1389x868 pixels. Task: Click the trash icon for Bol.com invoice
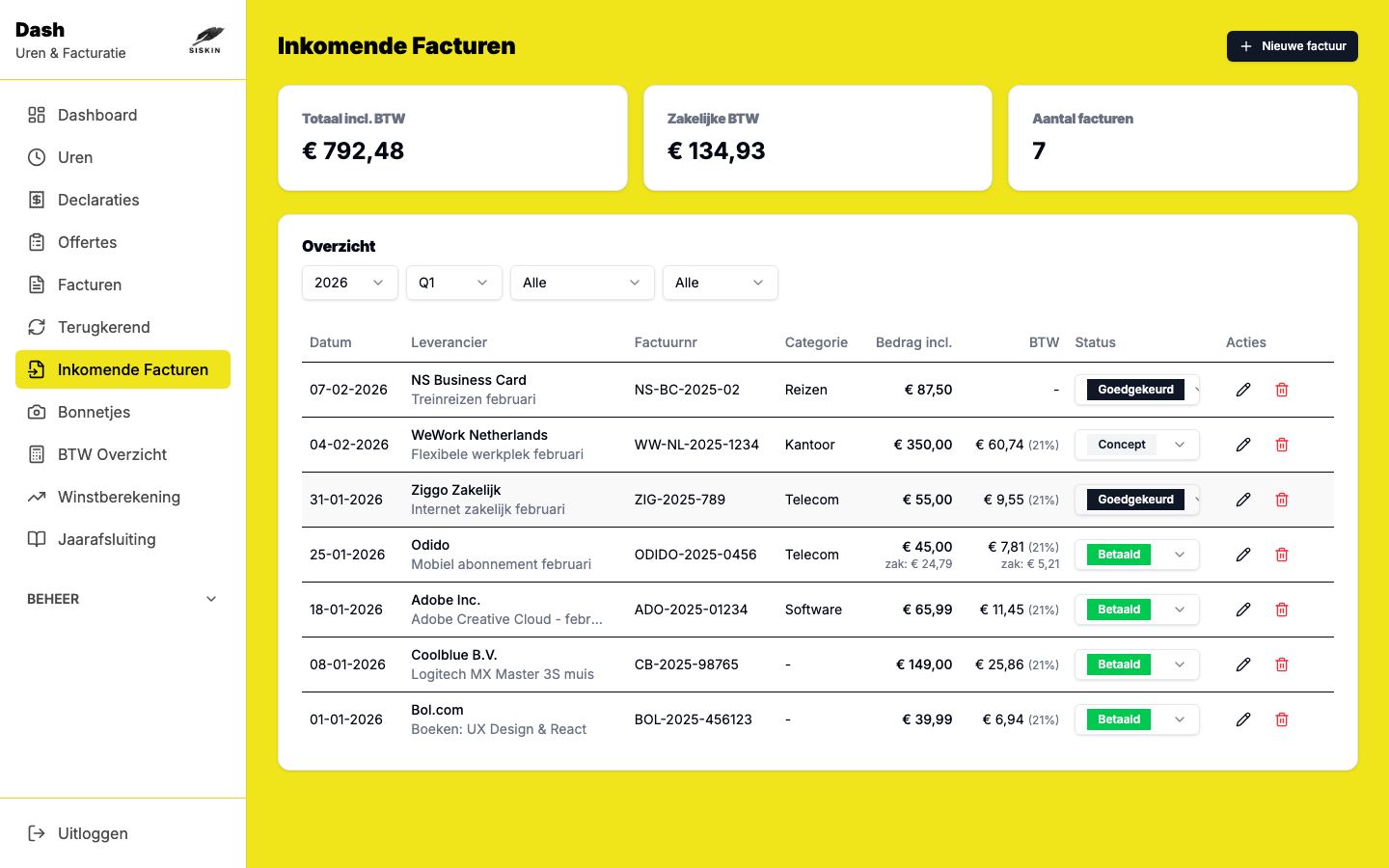coord(1282,719)
